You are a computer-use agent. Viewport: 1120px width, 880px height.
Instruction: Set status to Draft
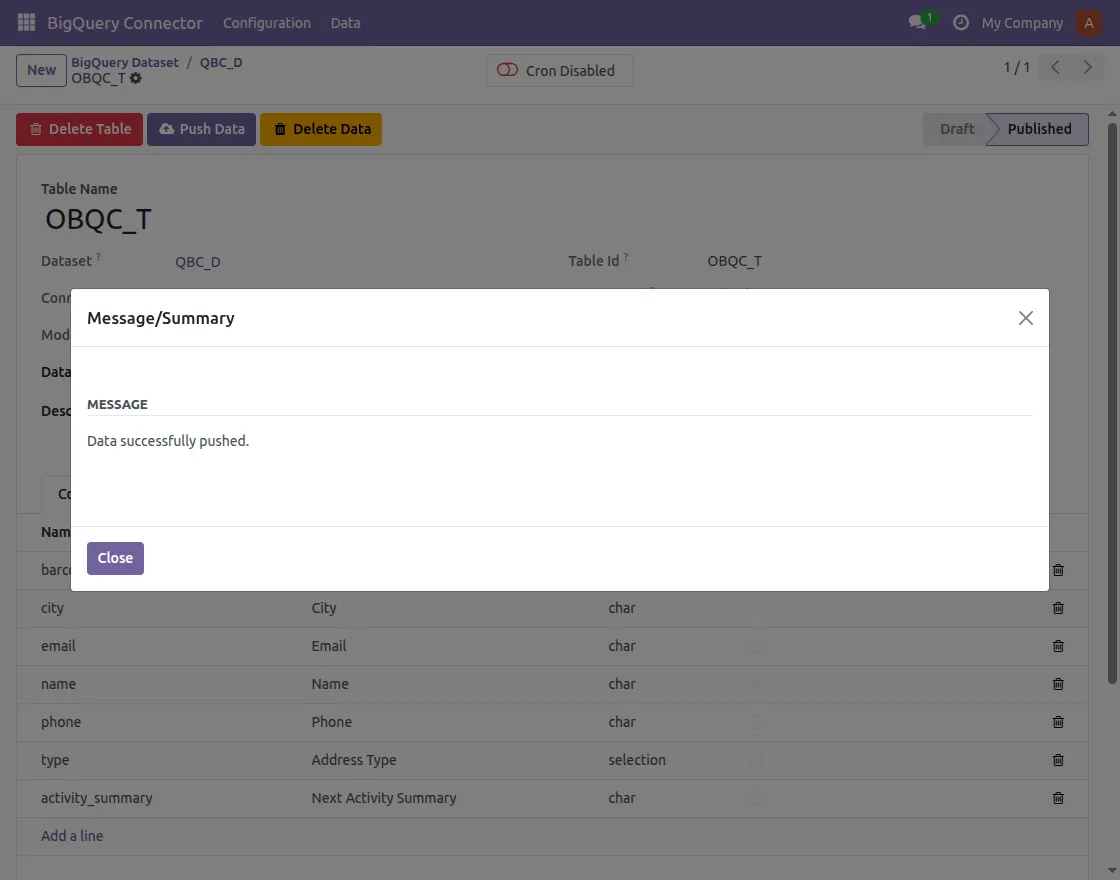(x=956, y=129)
